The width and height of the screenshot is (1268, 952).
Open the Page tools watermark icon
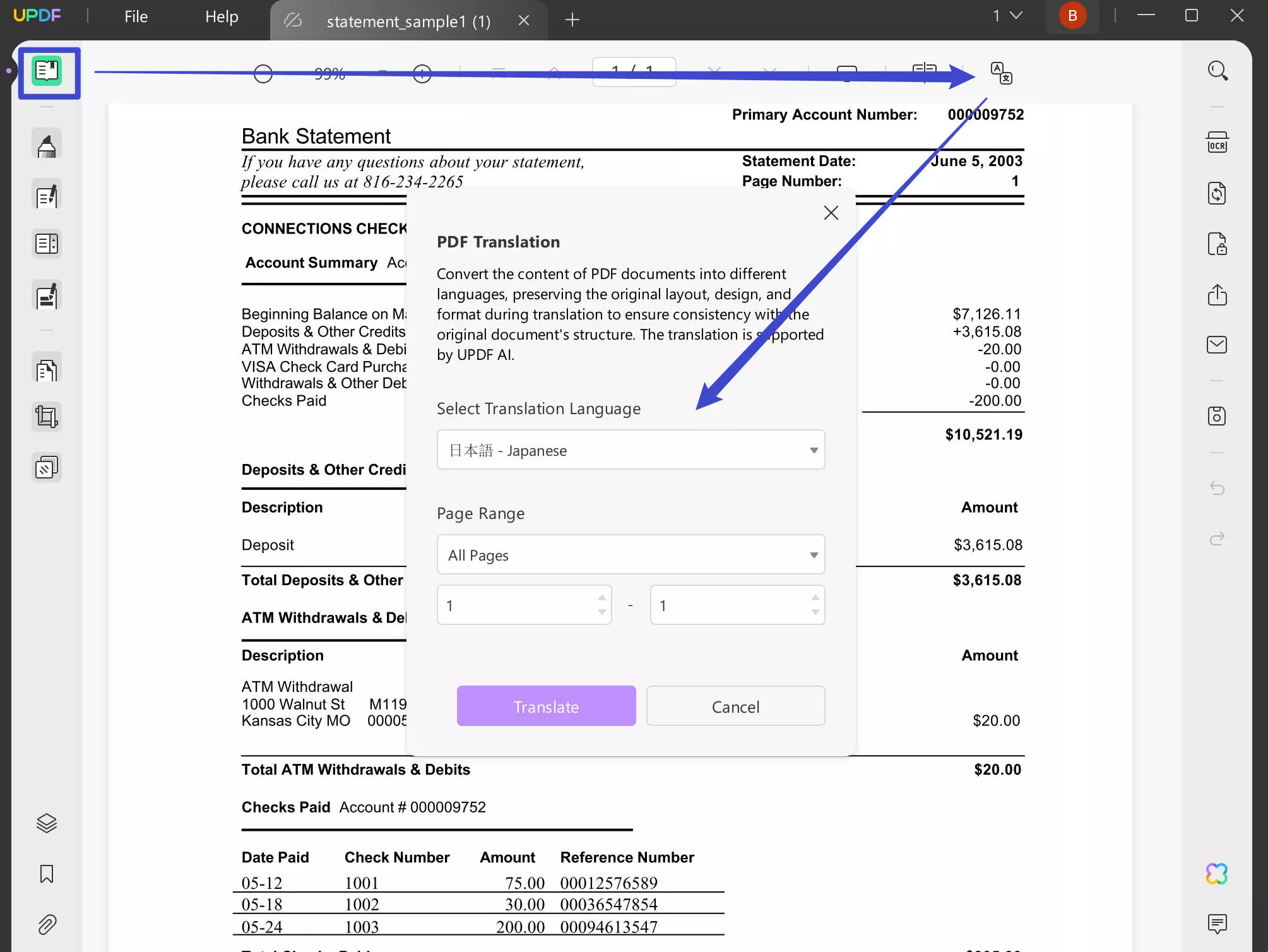[x=47, y=468]
